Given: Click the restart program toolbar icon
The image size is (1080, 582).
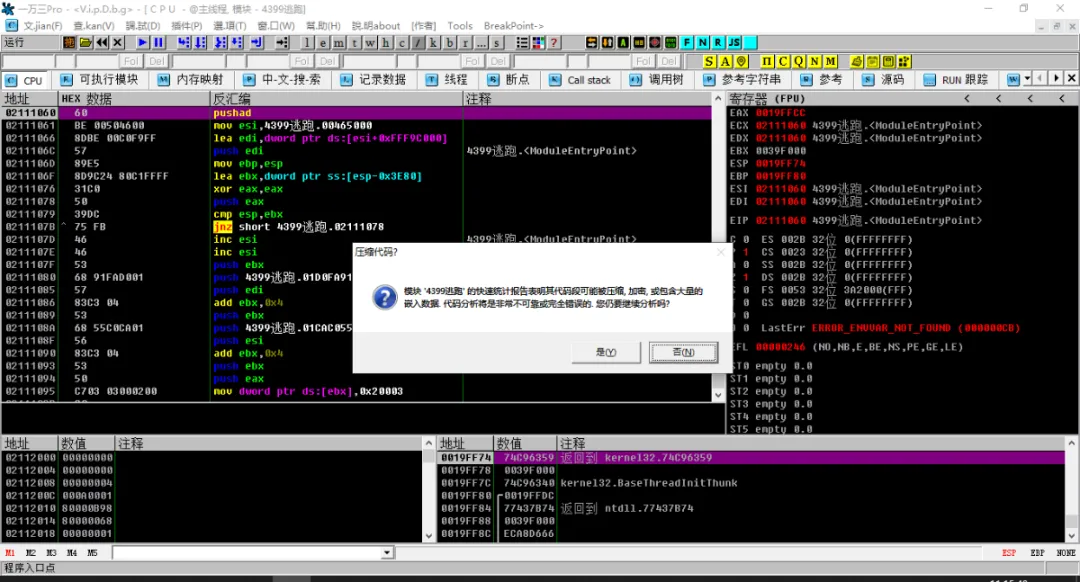Looking at the screenshot, I should [x=69, y=42].
